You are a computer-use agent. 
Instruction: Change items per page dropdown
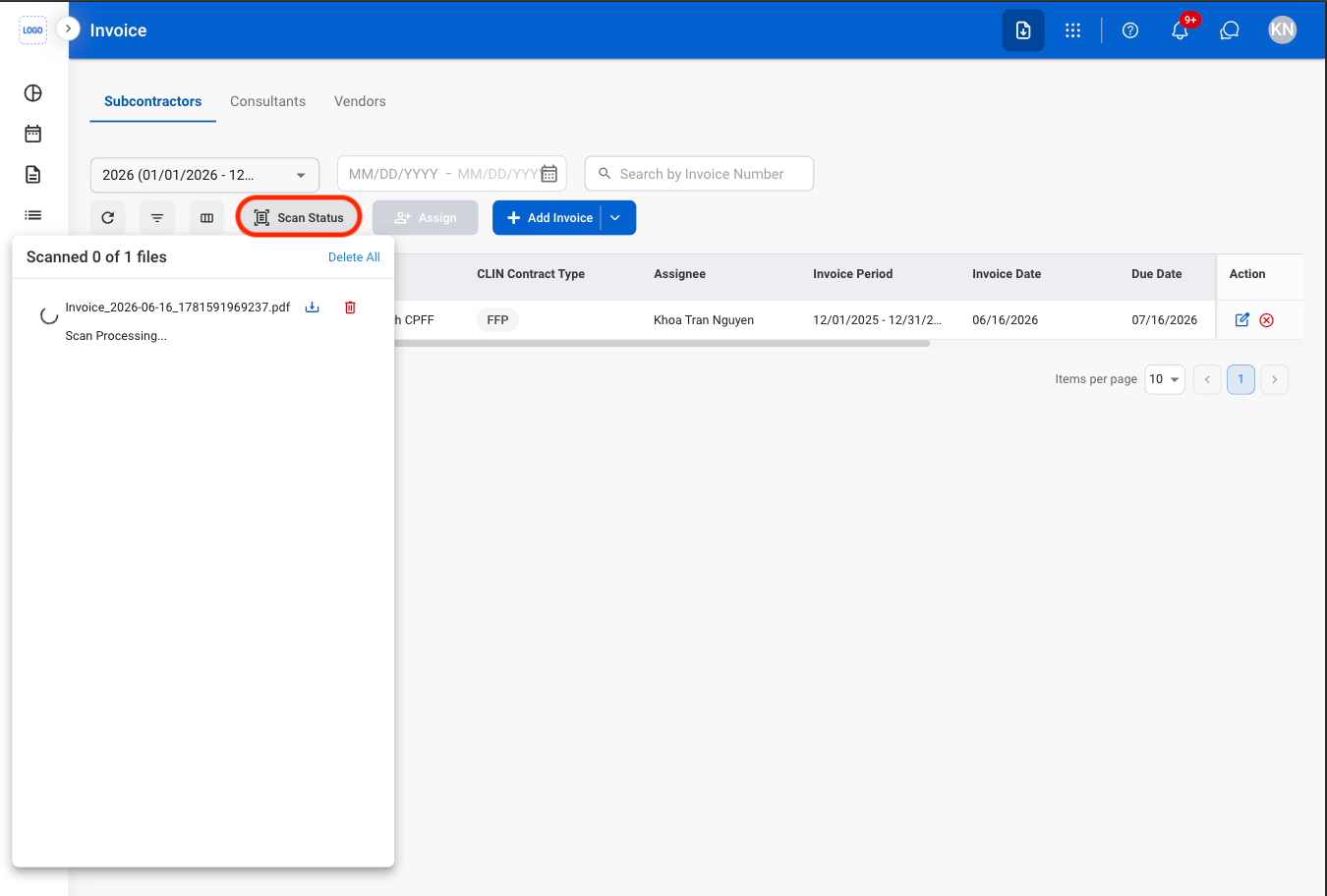click(x=1165, y=379)
